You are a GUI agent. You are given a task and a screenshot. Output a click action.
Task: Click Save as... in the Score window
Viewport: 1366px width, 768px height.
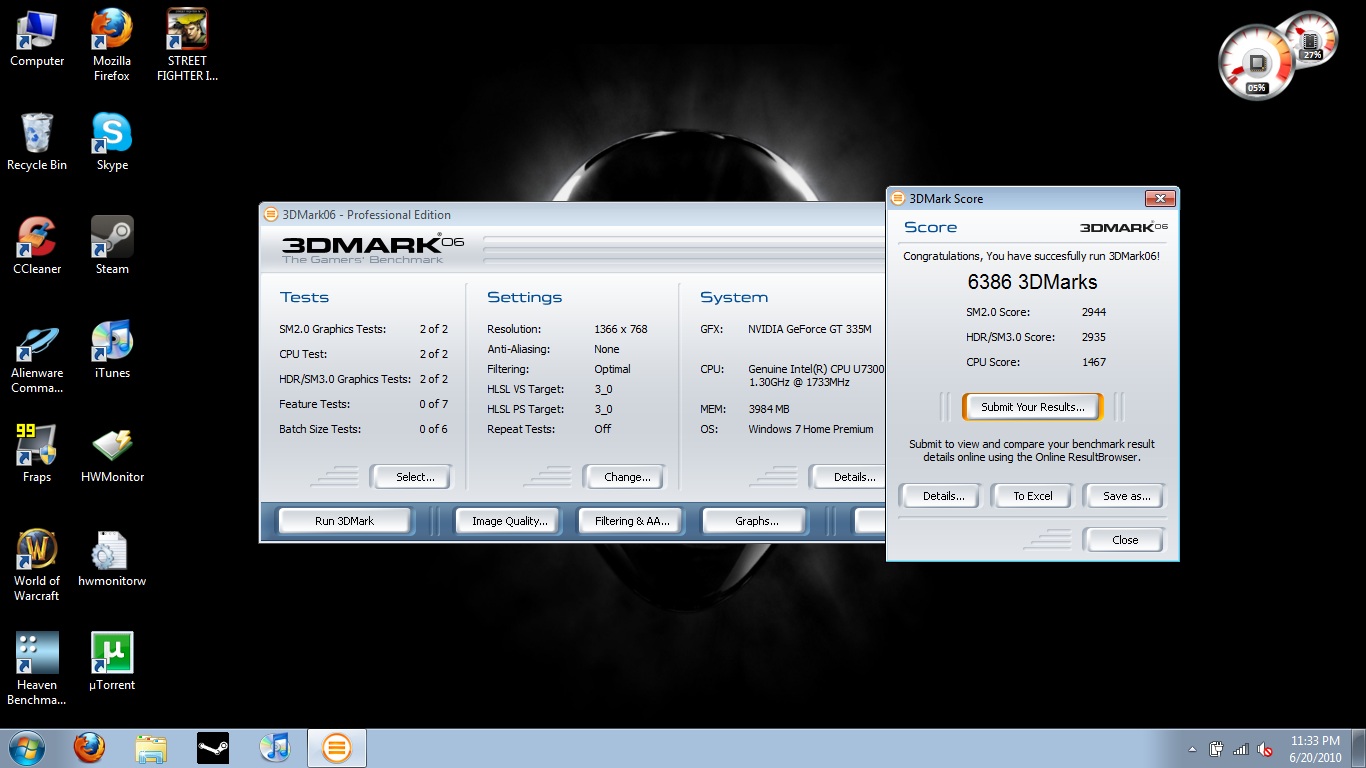pos(1126,496)
